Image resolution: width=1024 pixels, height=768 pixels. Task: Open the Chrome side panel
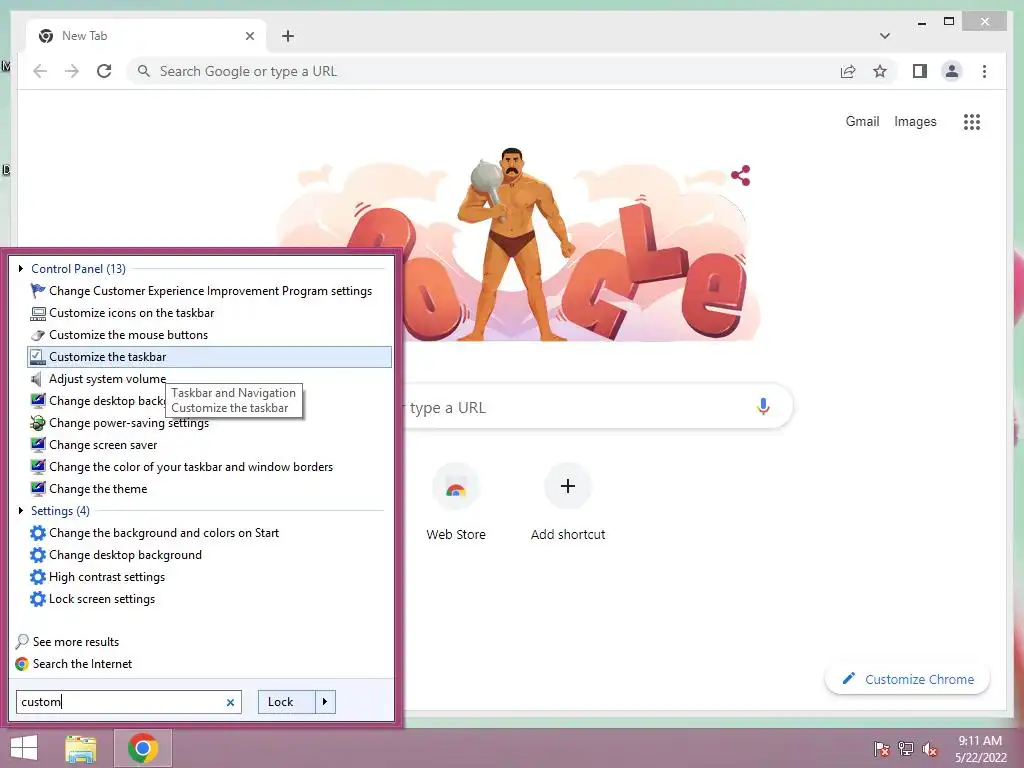920,71
